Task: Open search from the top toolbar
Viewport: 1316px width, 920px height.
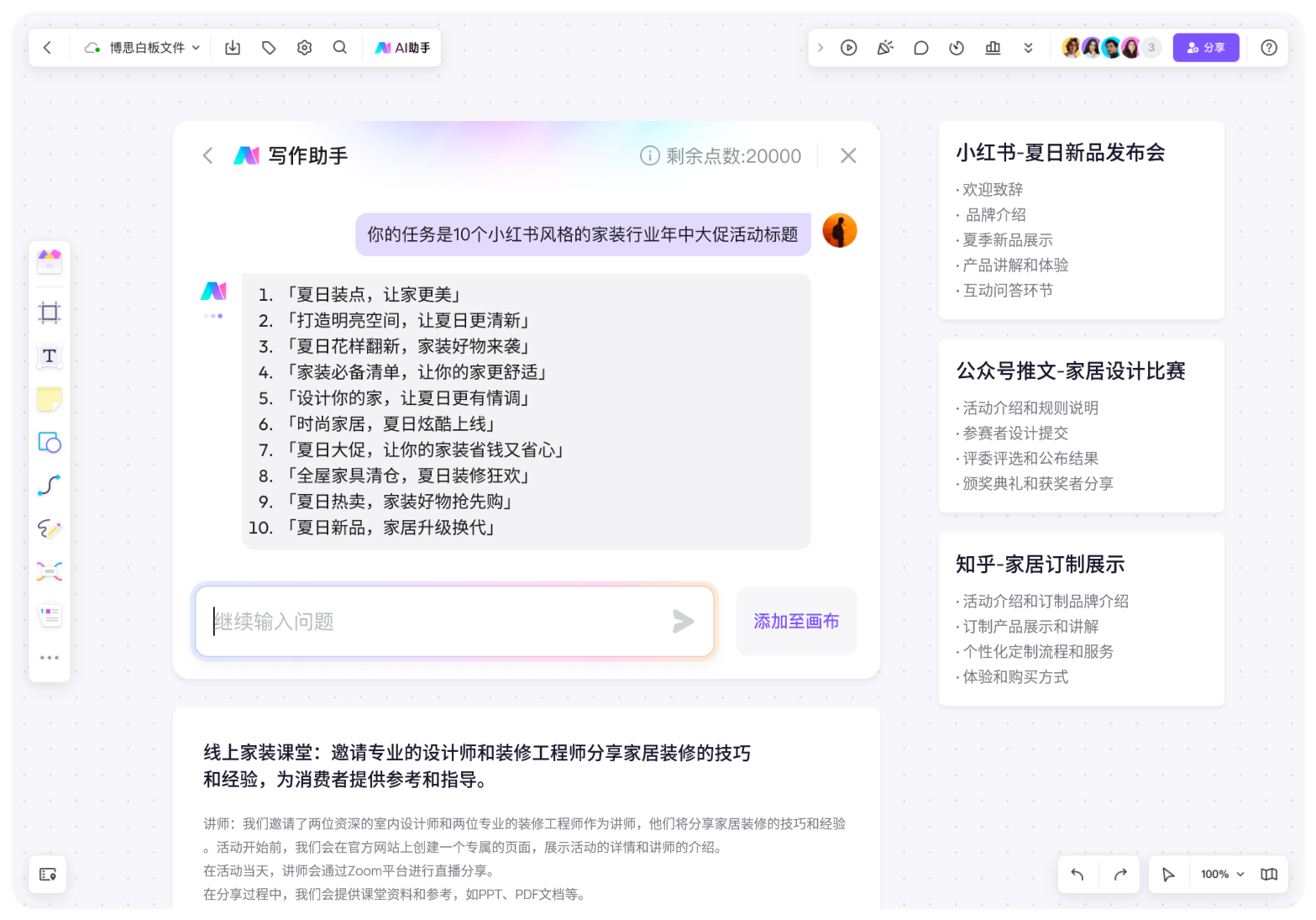Action: (340, 48)
